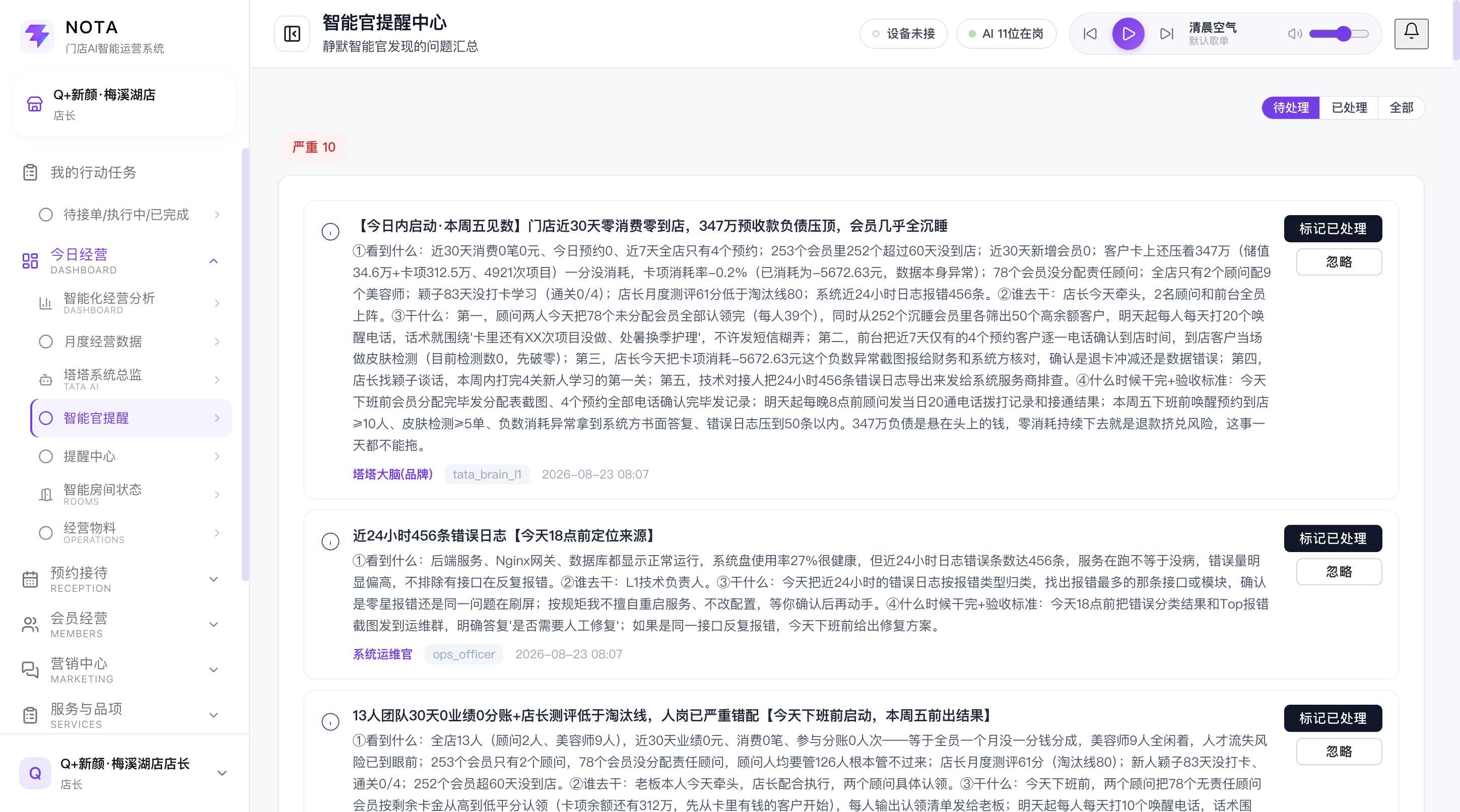Viewport: 1460px width, 812px height.
Task: Select the 提醒中心 menu item
Action: coord(130,456)
